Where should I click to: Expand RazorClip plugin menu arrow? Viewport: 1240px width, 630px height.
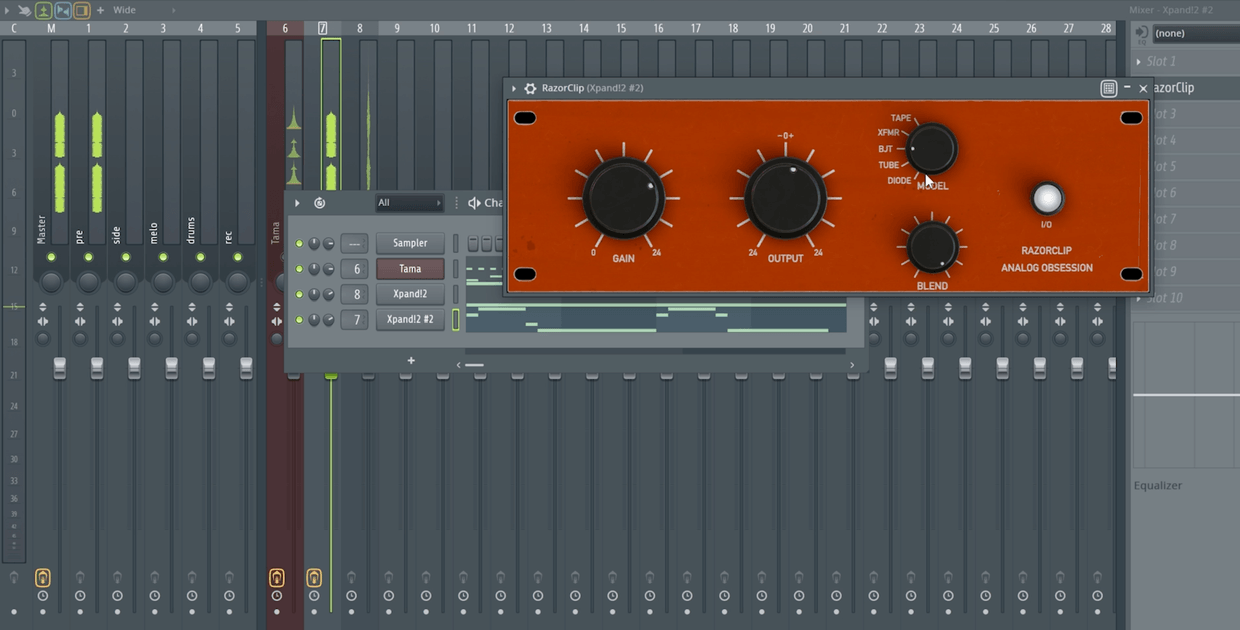pos(514,88)
